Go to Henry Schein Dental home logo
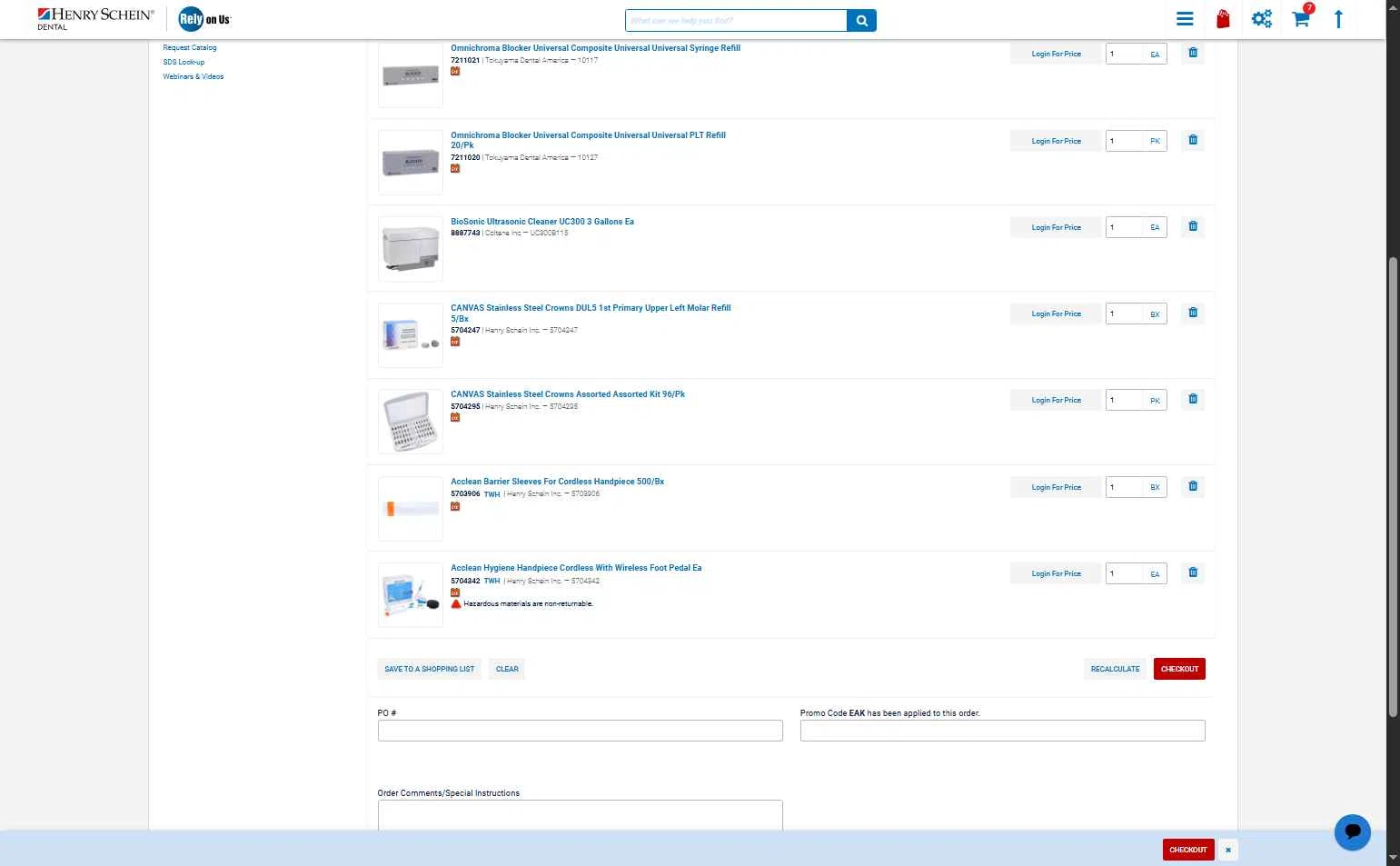This screenshot has height=866, width=1400. point(95,19)
